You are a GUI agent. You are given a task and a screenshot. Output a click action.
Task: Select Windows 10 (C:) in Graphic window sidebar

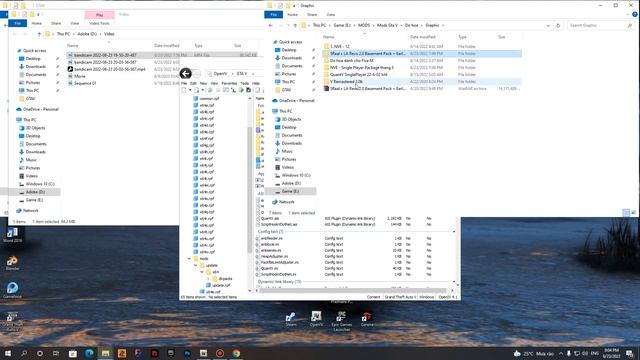(x=296, y=175)
